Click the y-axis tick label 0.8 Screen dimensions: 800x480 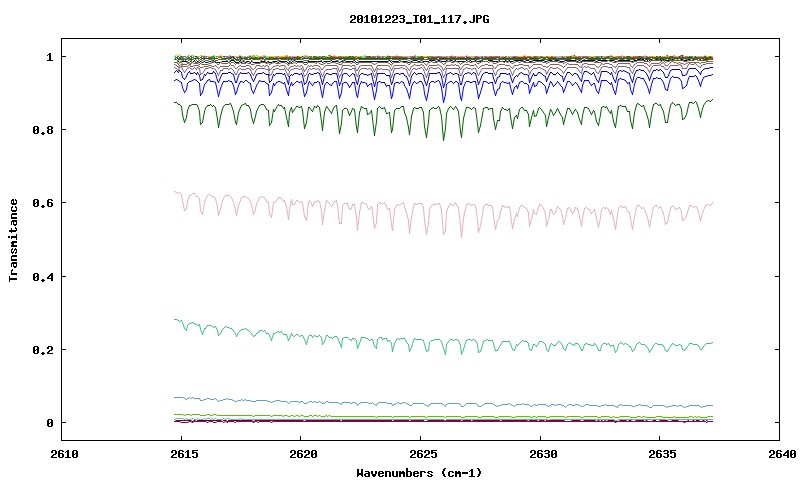click(x=43, y=130)
